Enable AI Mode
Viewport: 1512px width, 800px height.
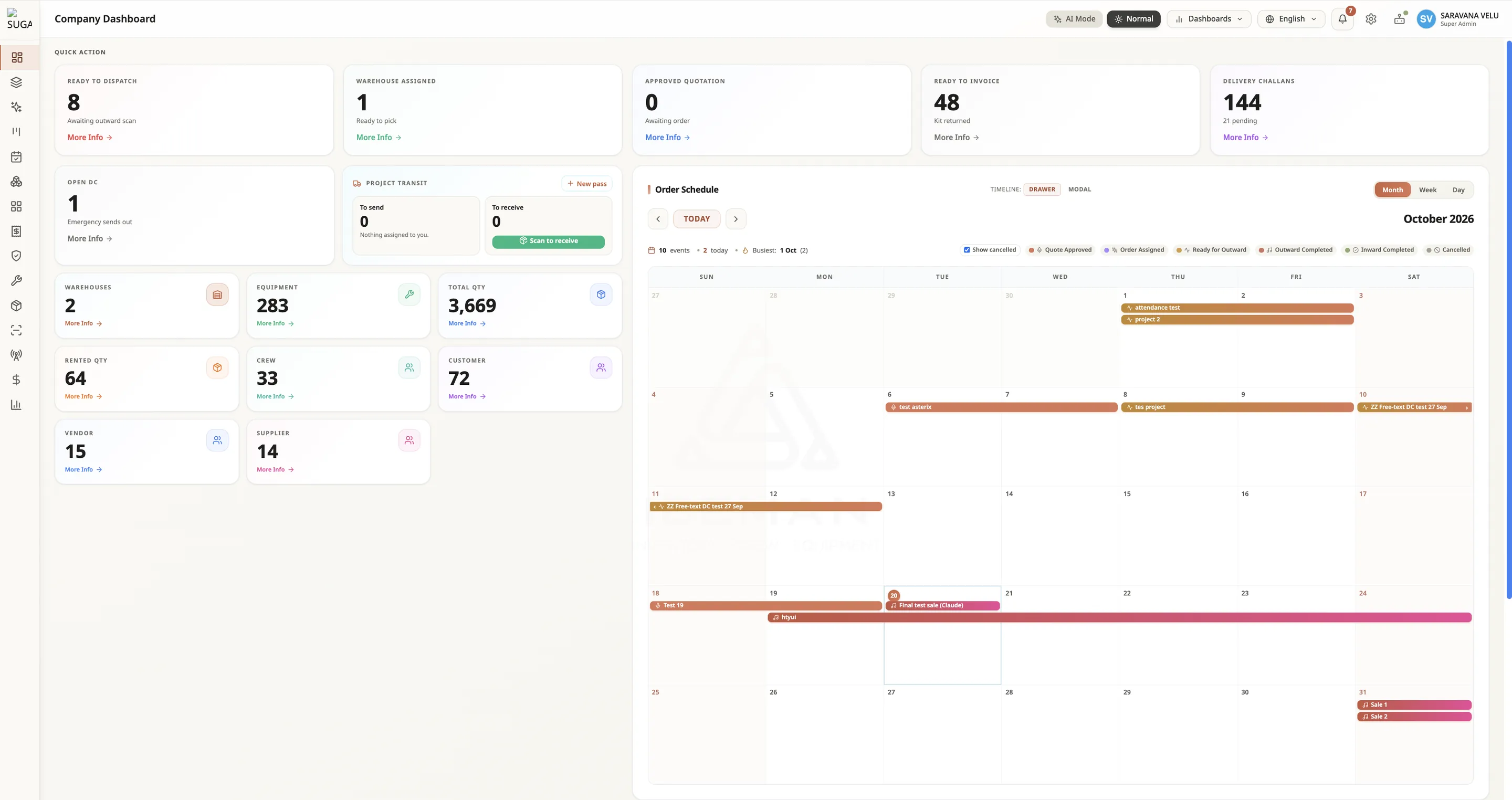1074,19
